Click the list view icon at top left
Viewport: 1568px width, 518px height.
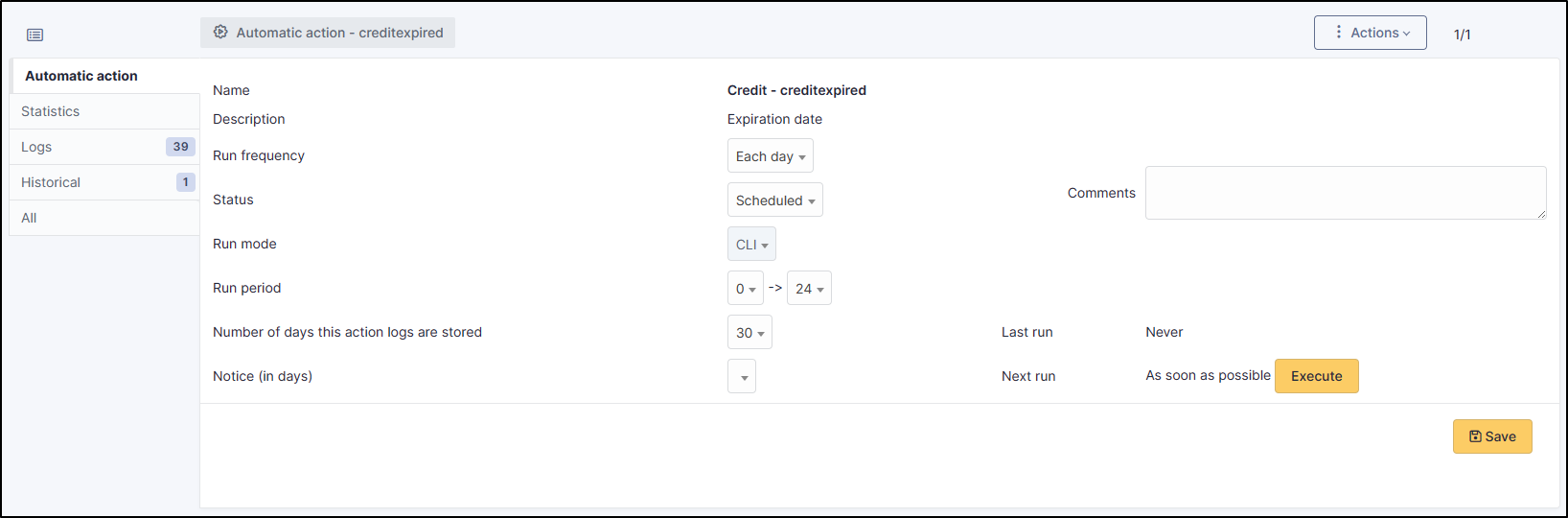tap(35, 35)
